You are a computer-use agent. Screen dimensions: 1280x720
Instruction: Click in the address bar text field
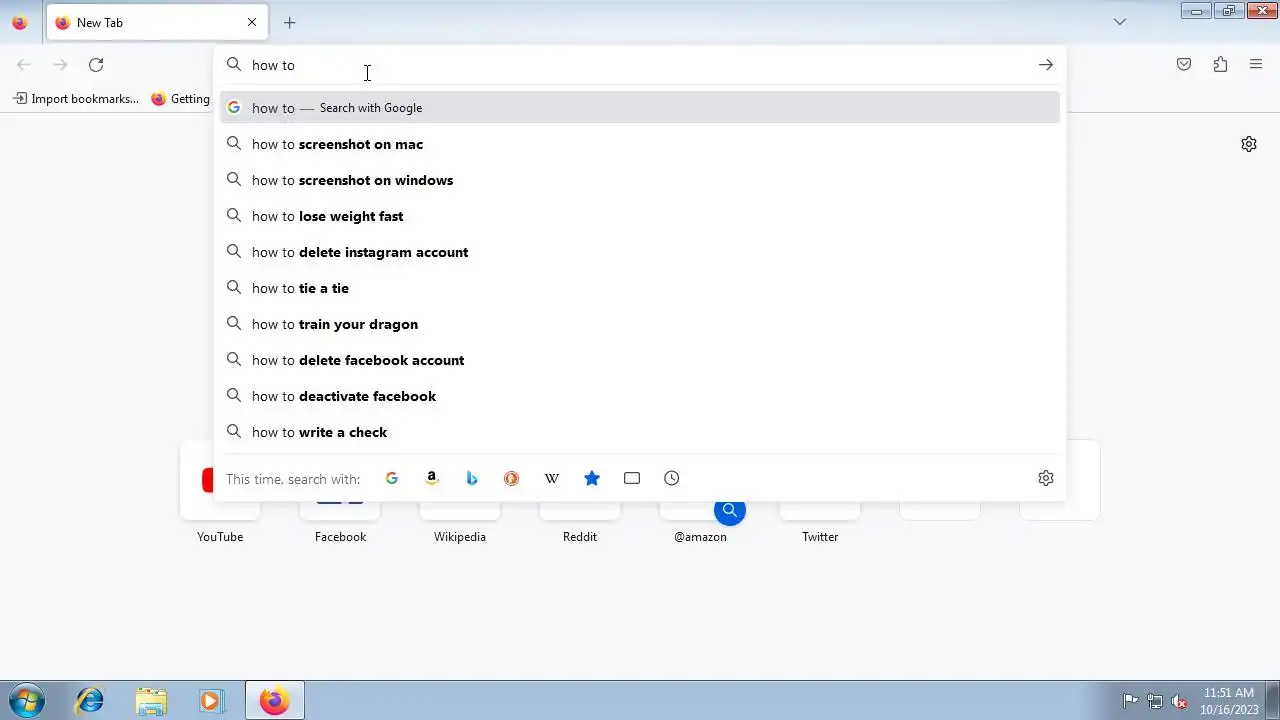[640, 65]
